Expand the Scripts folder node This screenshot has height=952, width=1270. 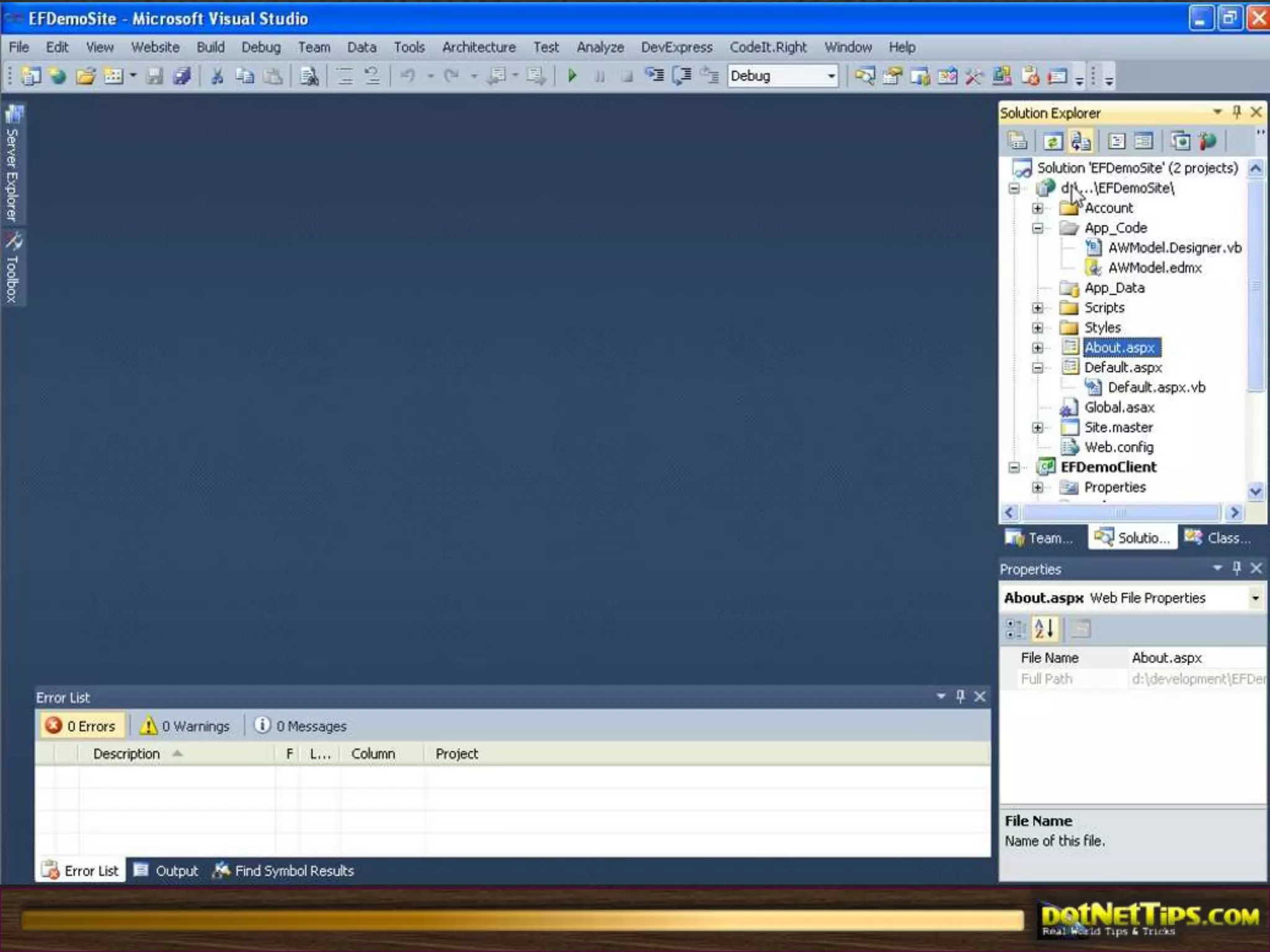pos(1037,308)
